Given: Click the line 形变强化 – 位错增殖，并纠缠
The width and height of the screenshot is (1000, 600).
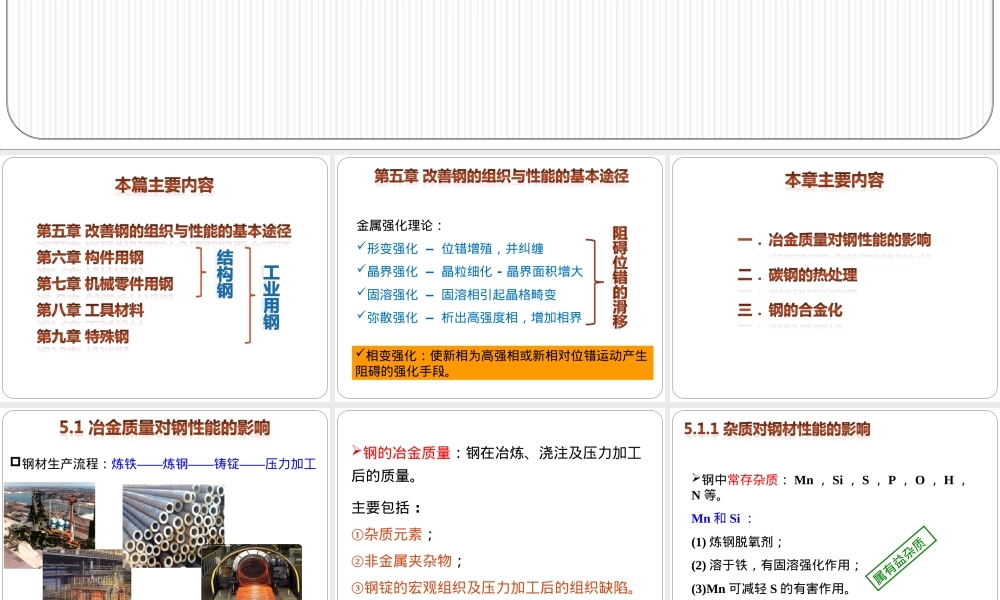Looking at the screenshot, I should tap(450, 248).
